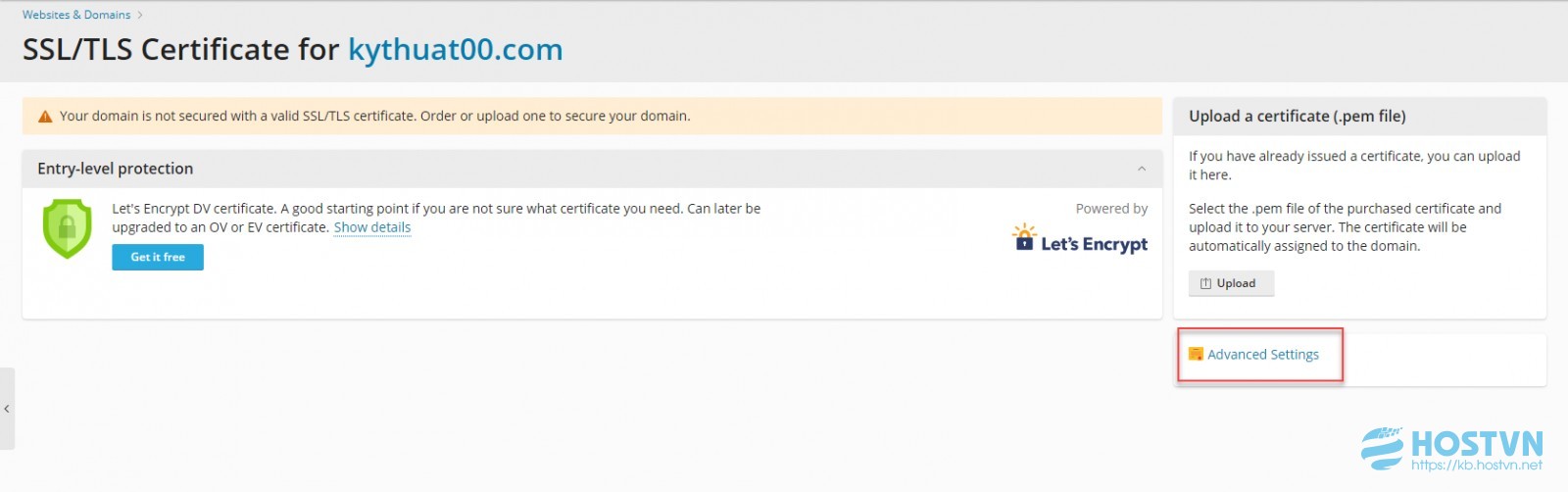Click the HOSTVN logo watermark
The height and width of the screenshot is (492, 1568).
click(1452, 449)
